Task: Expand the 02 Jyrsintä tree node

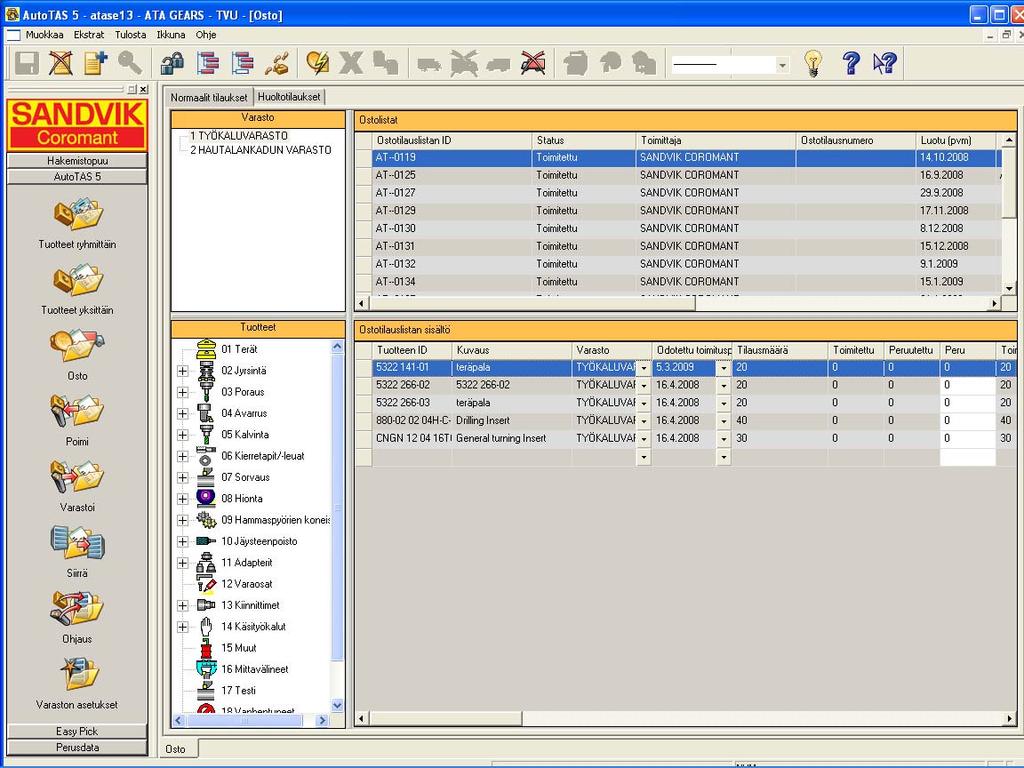Action: pyautogui.click(x=182, y=371)
